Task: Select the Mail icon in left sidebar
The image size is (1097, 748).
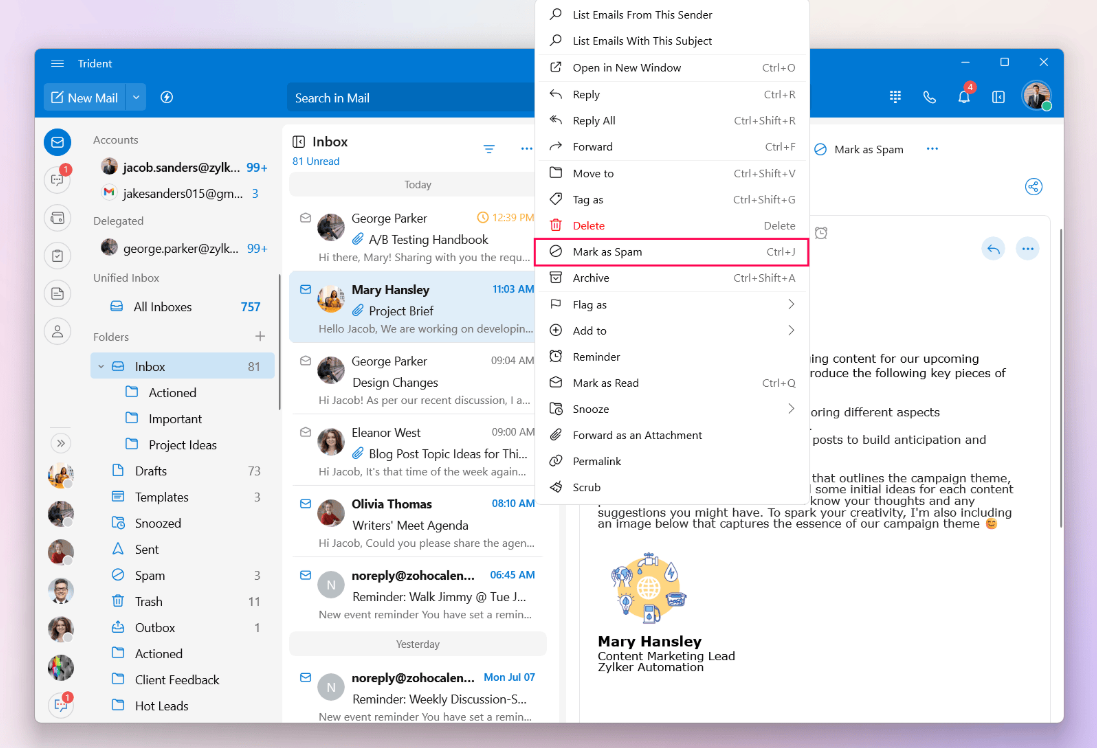Action: (x=57, y=142)
